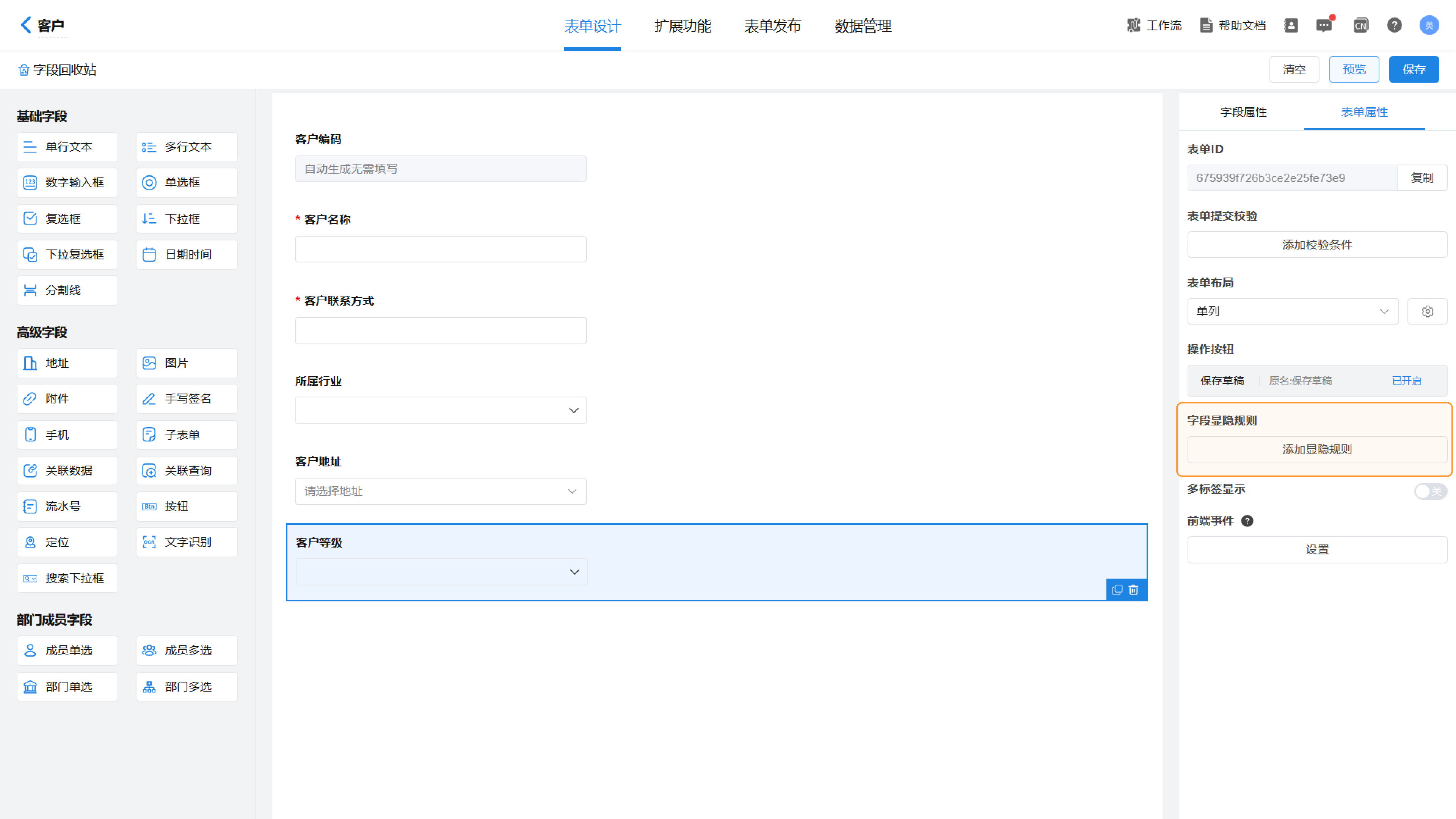This screenshot has width=1456, height=819.
Task: Switch to the 表单发布 tab
Action: (x=773, y=26)
